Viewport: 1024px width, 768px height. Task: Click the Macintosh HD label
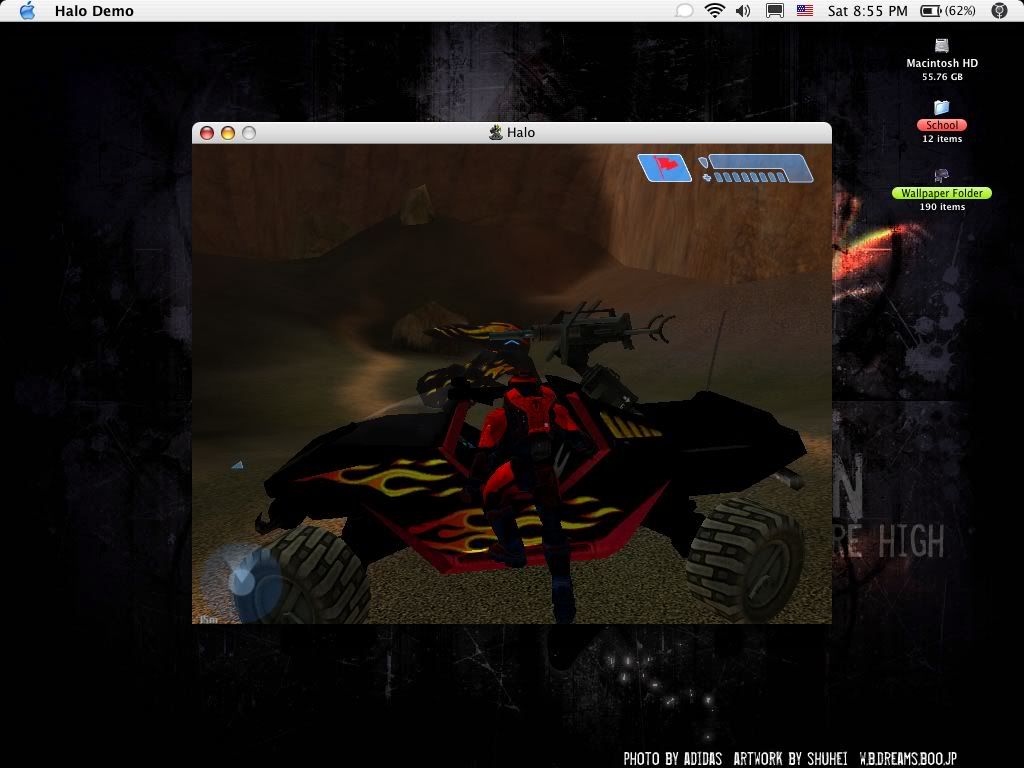click(x=942, y=63)
